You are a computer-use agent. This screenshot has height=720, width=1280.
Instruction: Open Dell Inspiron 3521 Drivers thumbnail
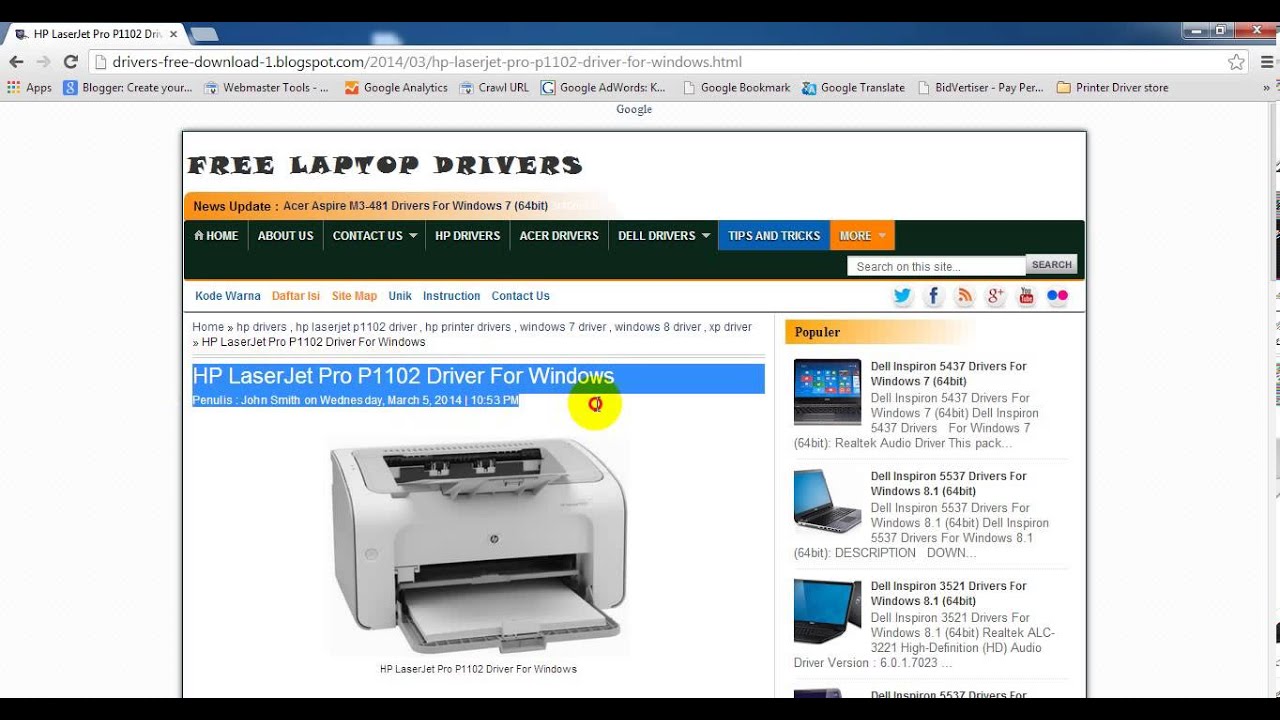pos(827,611)
